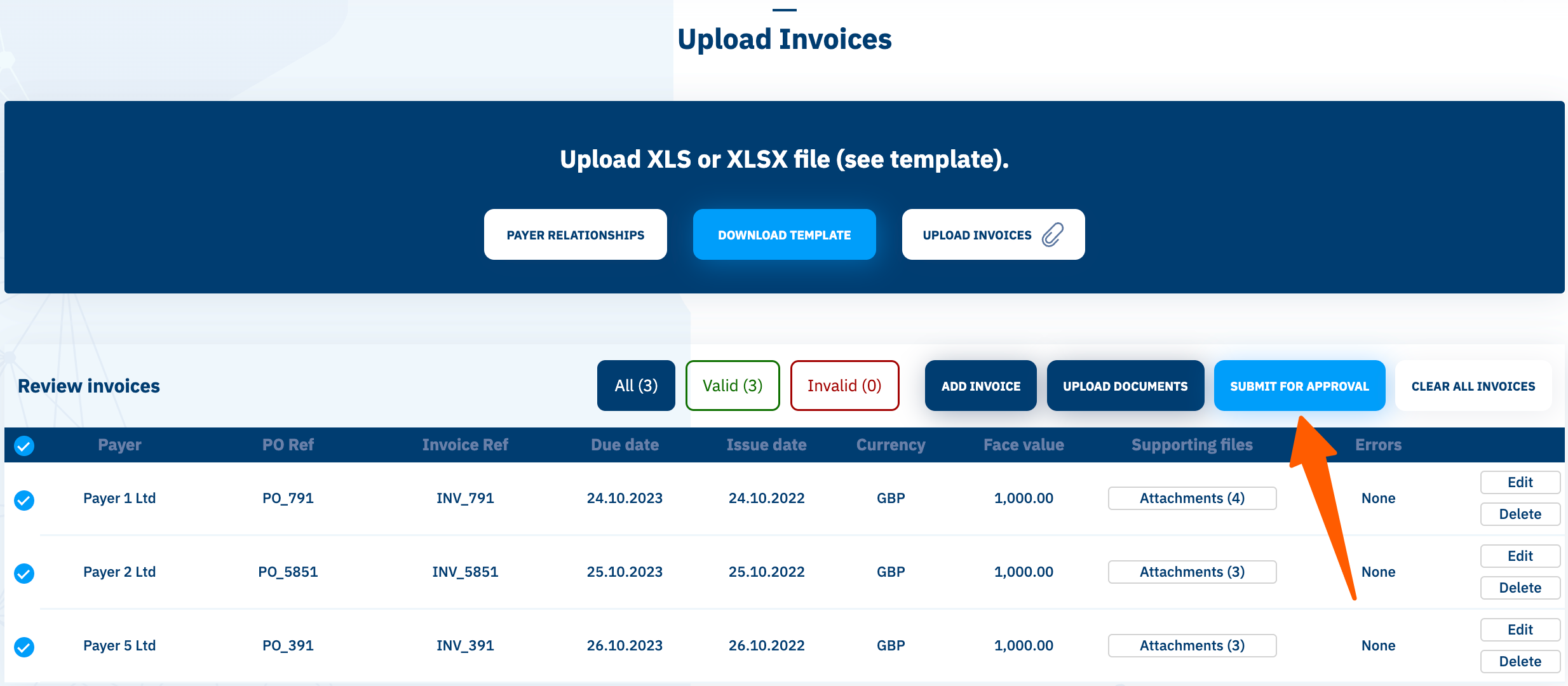This screenshot has height=686, width=1568.
Task: Click the Due date column header
Action: coord(625,445)
